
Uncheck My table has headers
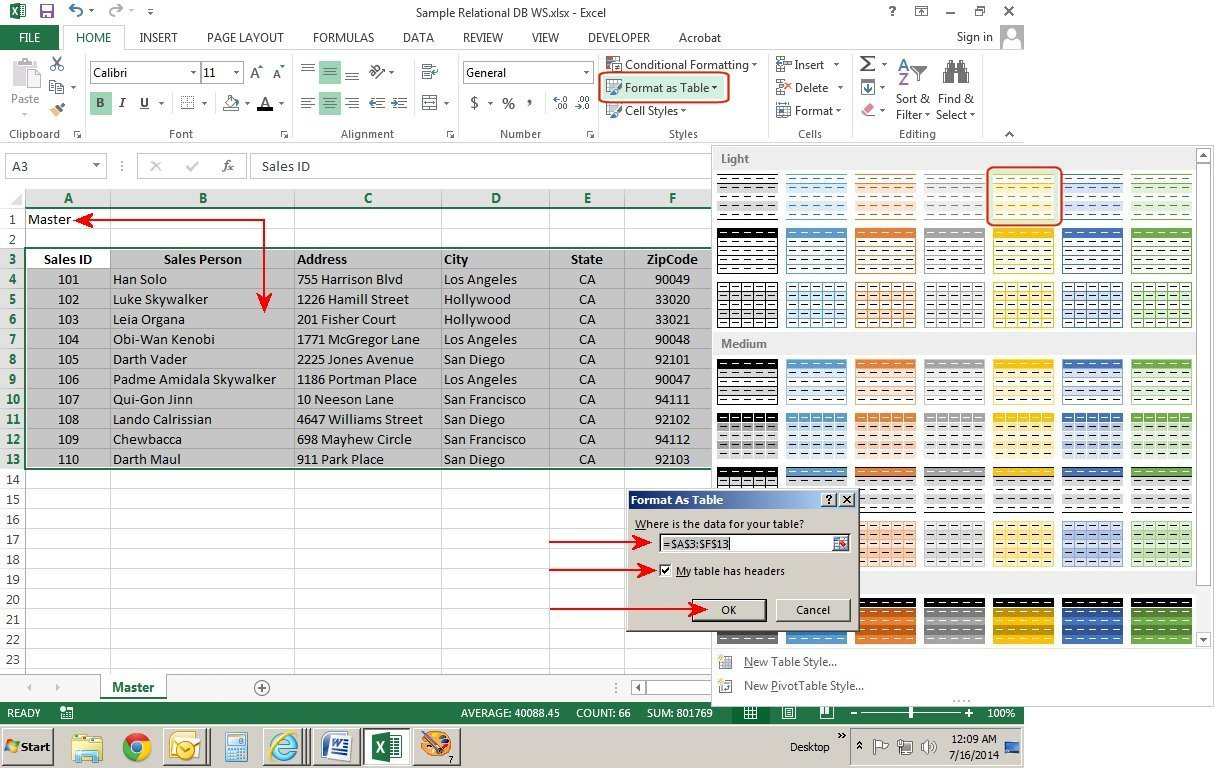coord(666,570)
